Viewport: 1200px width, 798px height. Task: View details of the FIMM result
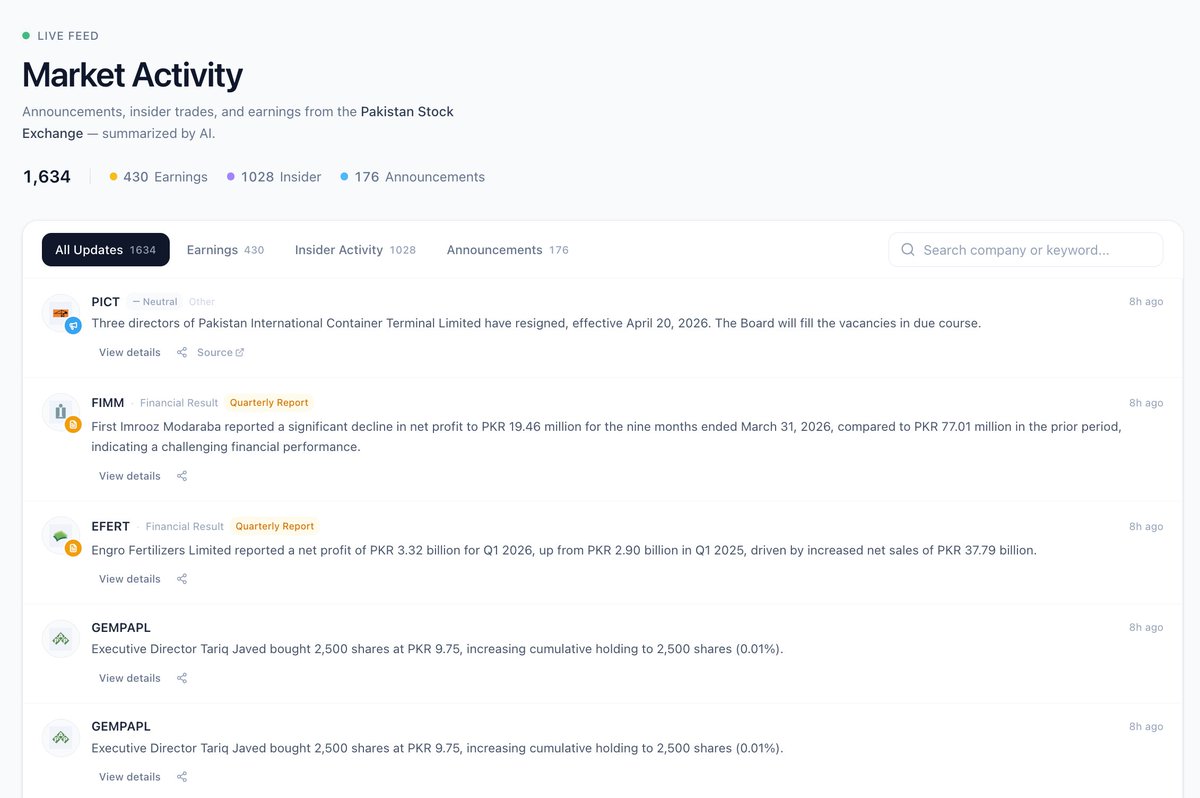point(130,476)
